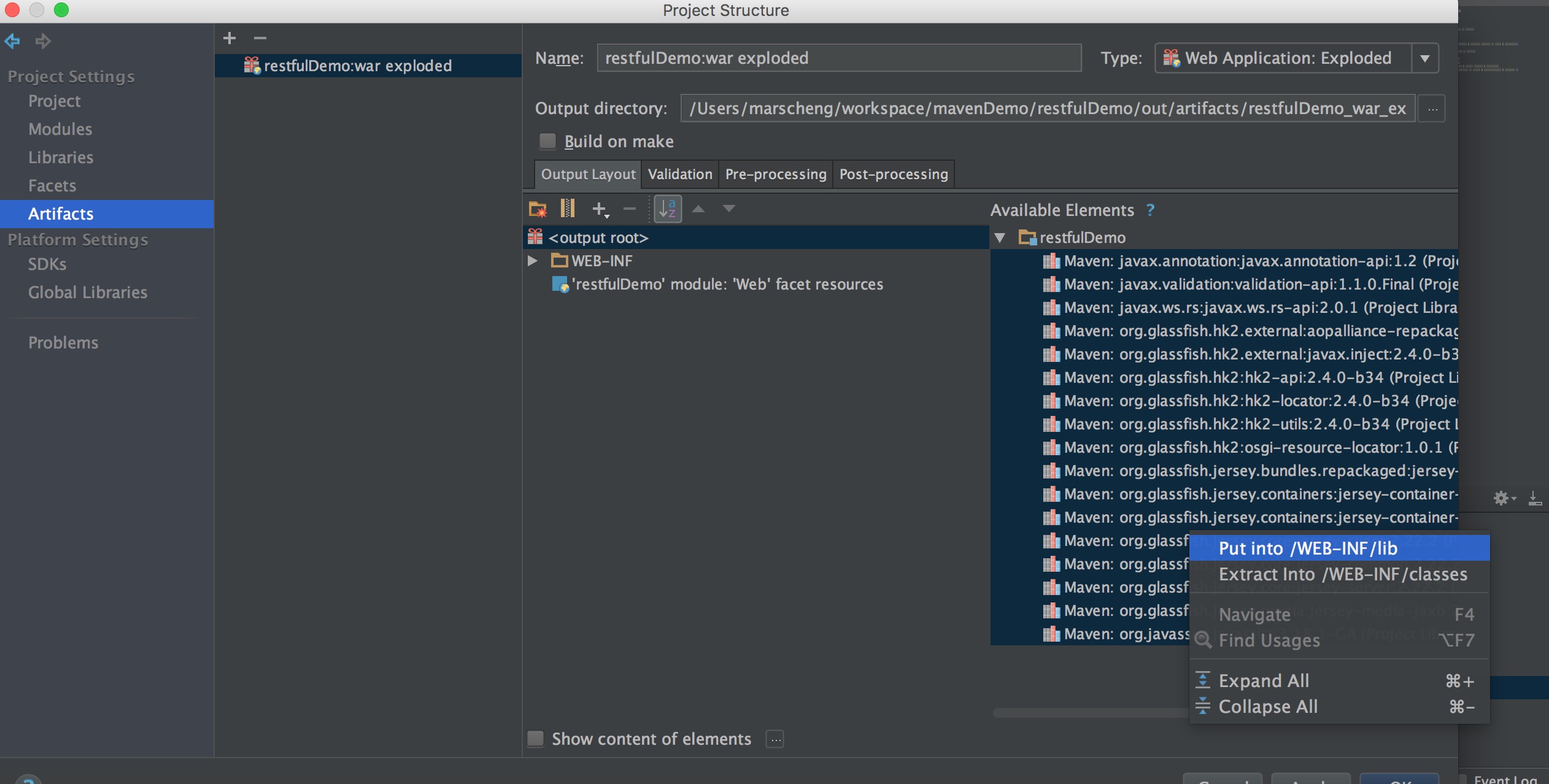The image size is (1549, 784).
Task: Click the Expand All icon in context menu
Action: click(x=1203, y=680)
